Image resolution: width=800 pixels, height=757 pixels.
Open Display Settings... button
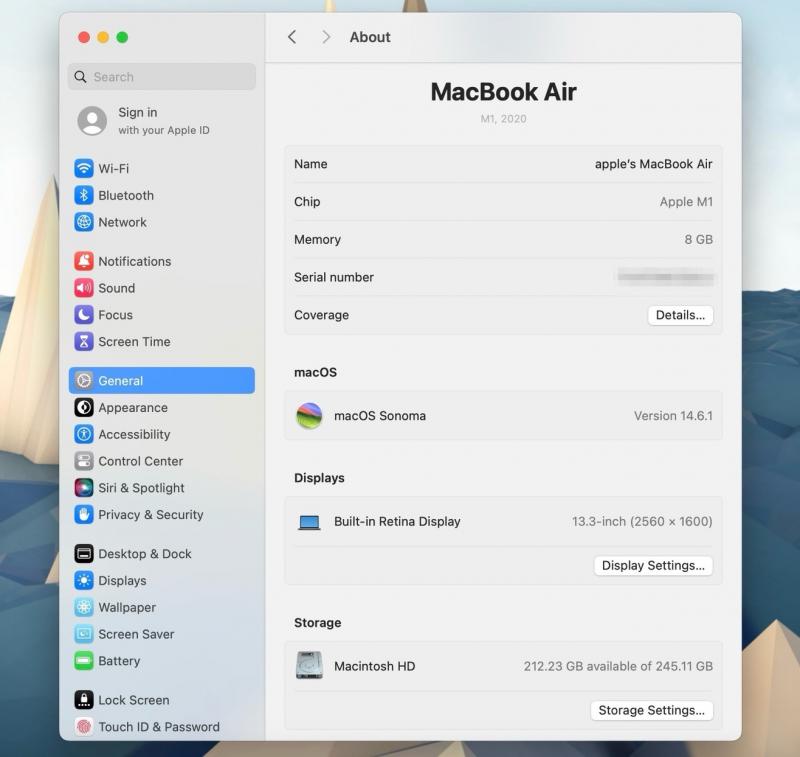653,566
